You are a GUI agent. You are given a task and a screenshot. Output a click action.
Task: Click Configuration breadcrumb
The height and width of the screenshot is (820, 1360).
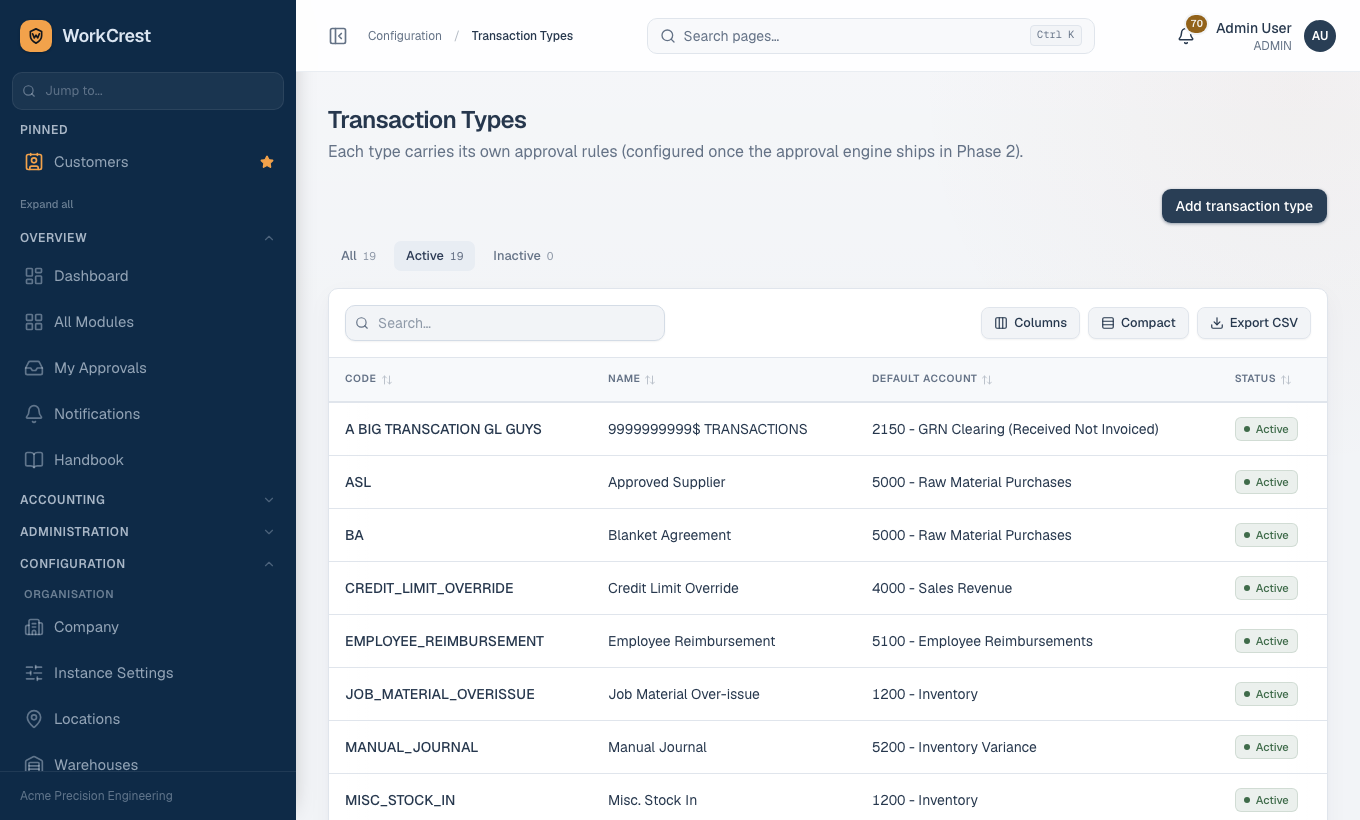point(405,36)
